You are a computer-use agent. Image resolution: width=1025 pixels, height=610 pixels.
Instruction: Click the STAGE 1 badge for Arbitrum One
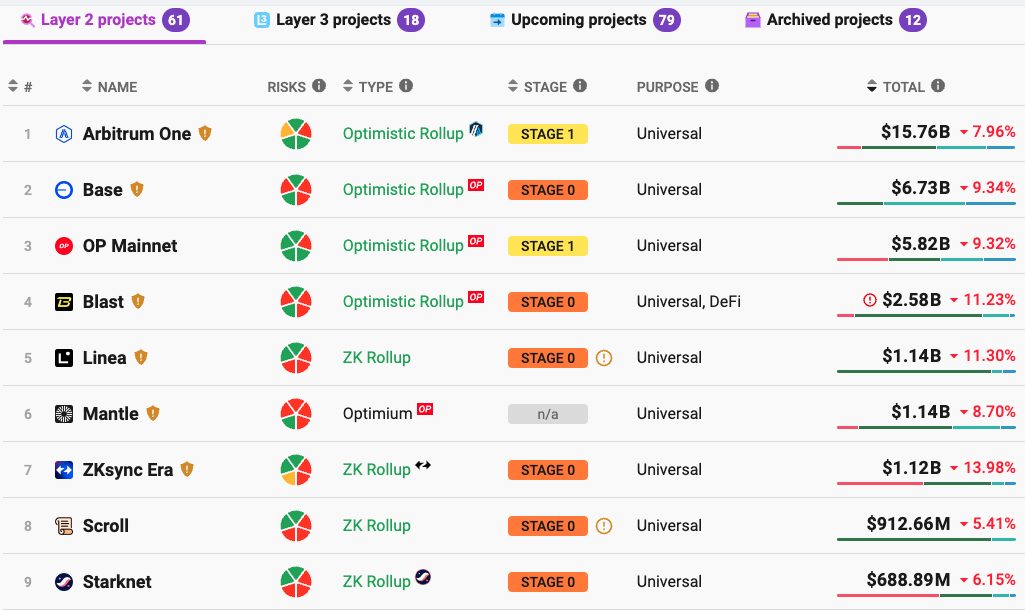click(547, 134)
